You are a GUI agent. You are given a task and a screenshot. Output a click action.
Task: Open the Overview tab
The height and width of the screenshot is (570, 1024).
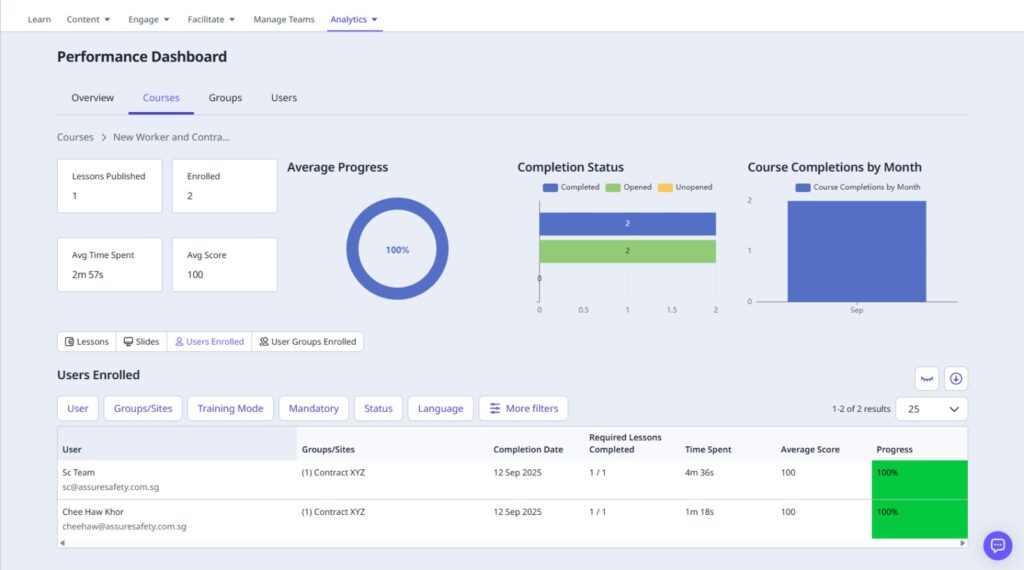(x=92, y=98)
